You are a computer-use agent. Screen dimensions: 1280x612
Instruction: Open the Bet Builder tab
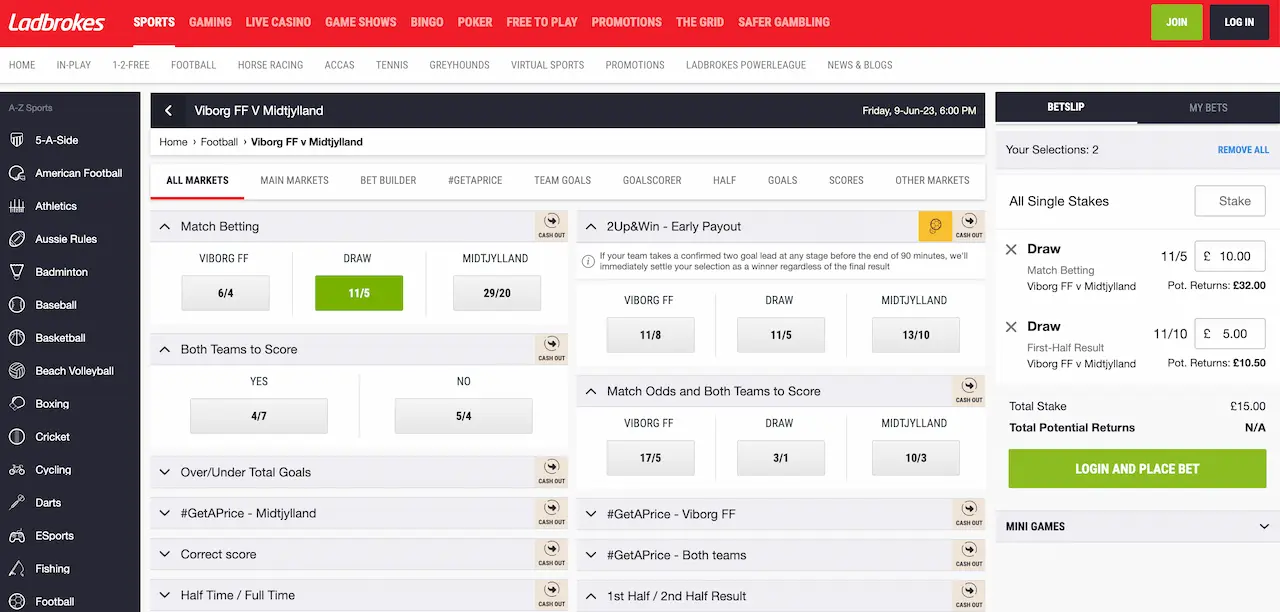click(388, 180)
